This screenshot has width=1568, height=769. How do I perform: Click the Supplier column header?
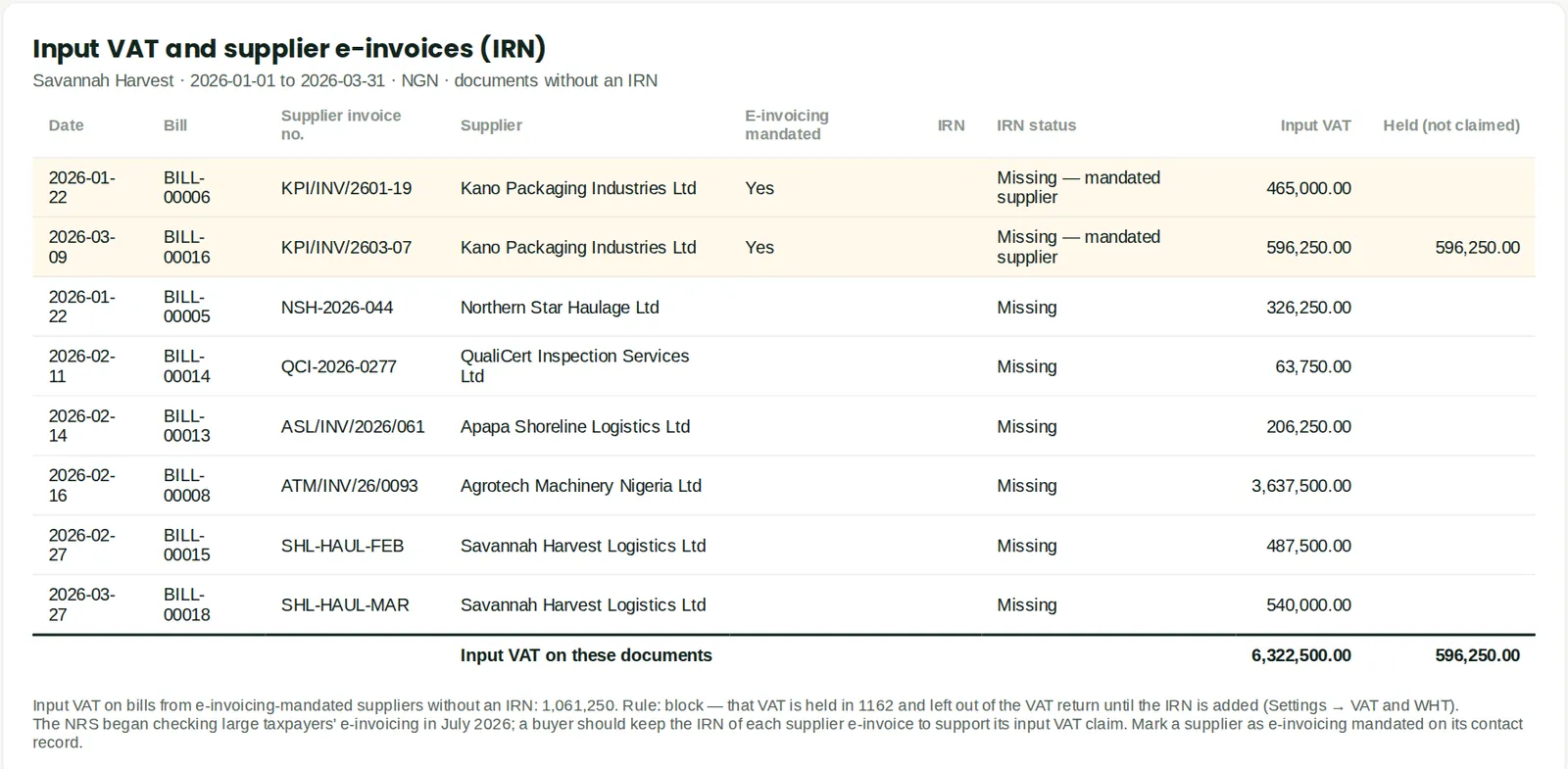coord(491,125)
